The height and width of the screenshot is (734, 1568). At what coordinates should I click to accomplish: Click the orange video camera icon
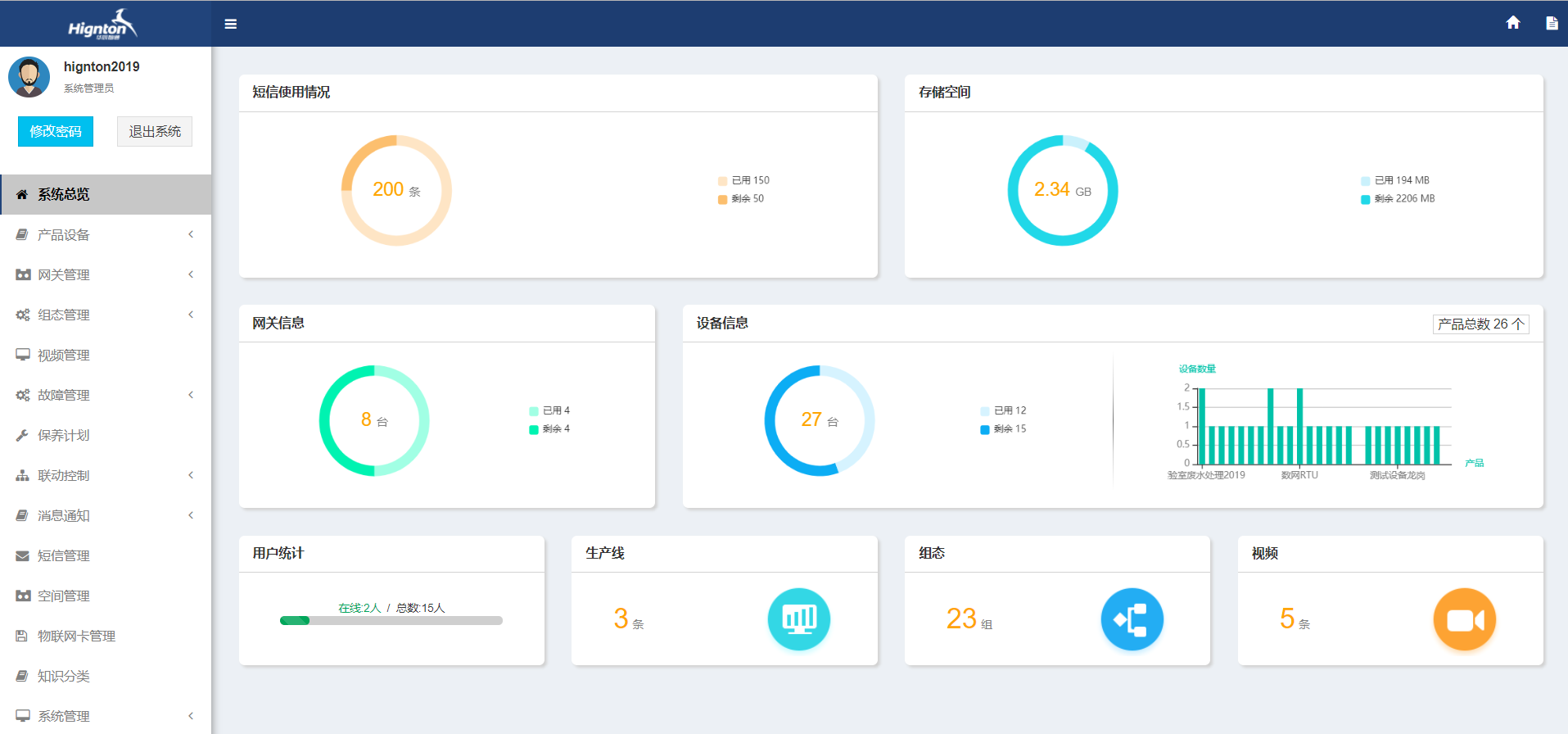click(1464, 619)
